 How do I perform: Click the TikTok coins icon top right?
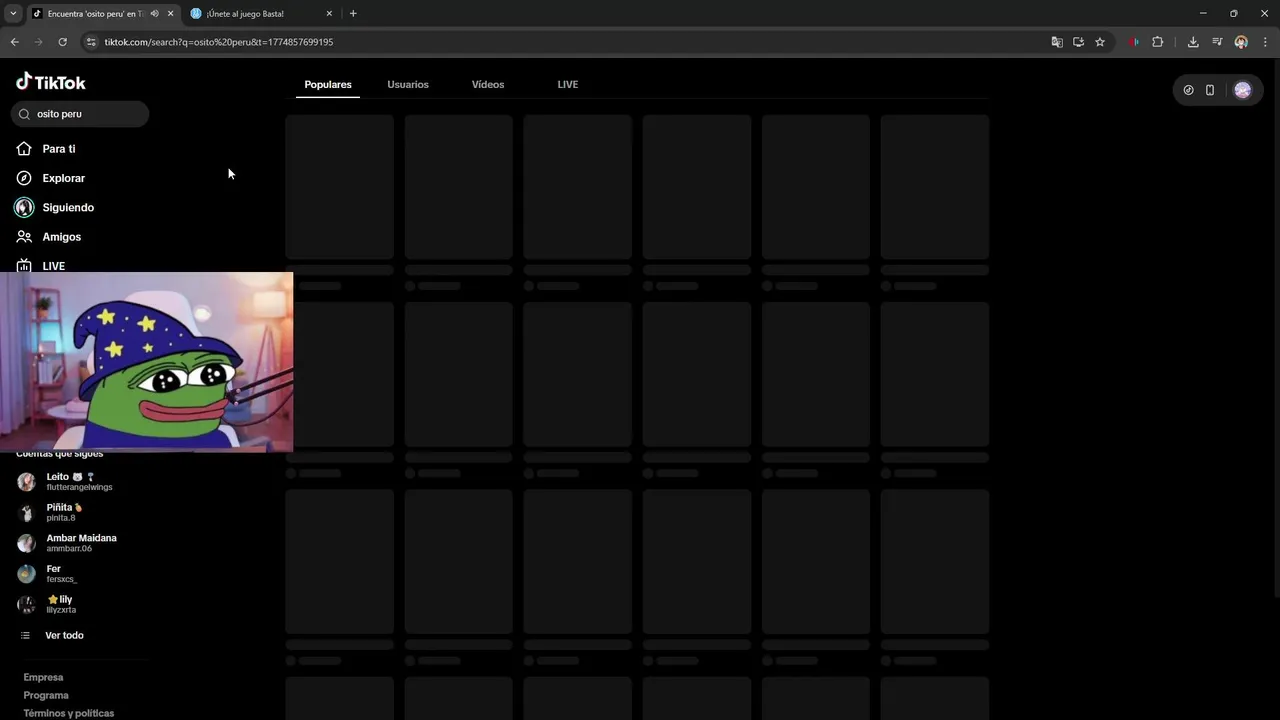[x=1188, y=90]
